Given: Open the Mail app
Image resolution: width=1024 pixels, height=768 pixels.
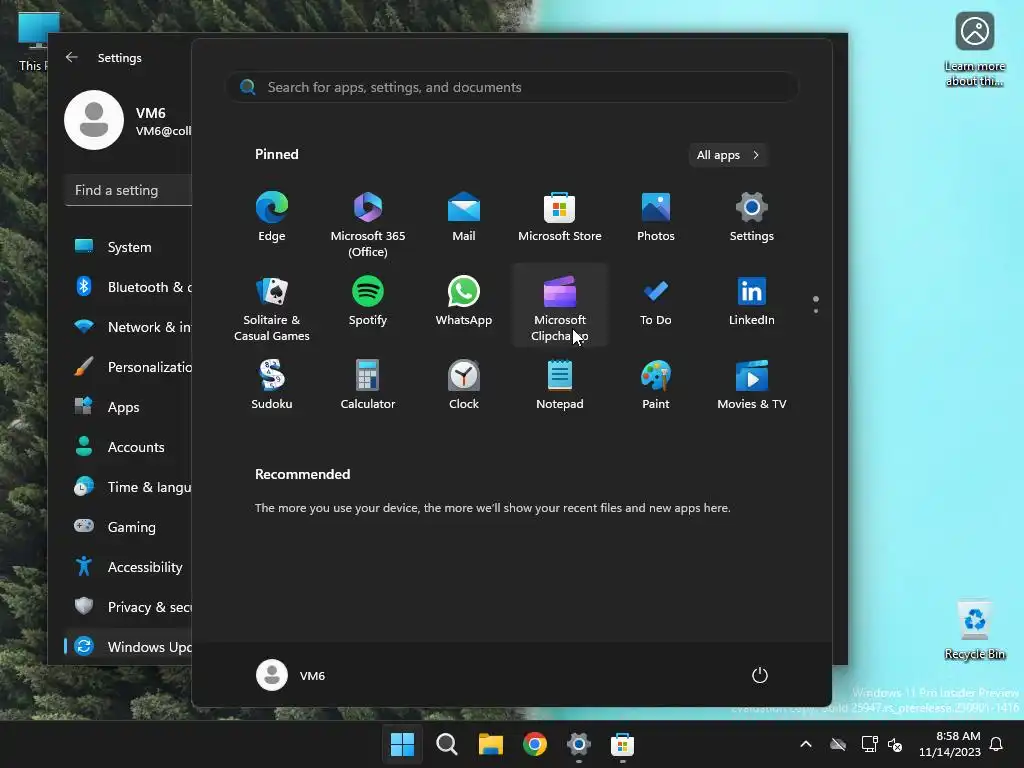Looking at the screenshot, I should coord(464,217).
